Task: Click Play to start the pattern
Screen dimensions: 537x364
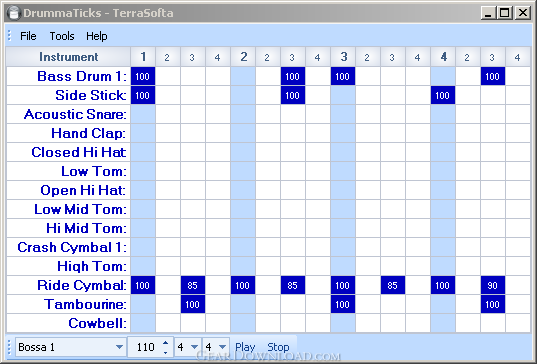Action: pos(245,347)
